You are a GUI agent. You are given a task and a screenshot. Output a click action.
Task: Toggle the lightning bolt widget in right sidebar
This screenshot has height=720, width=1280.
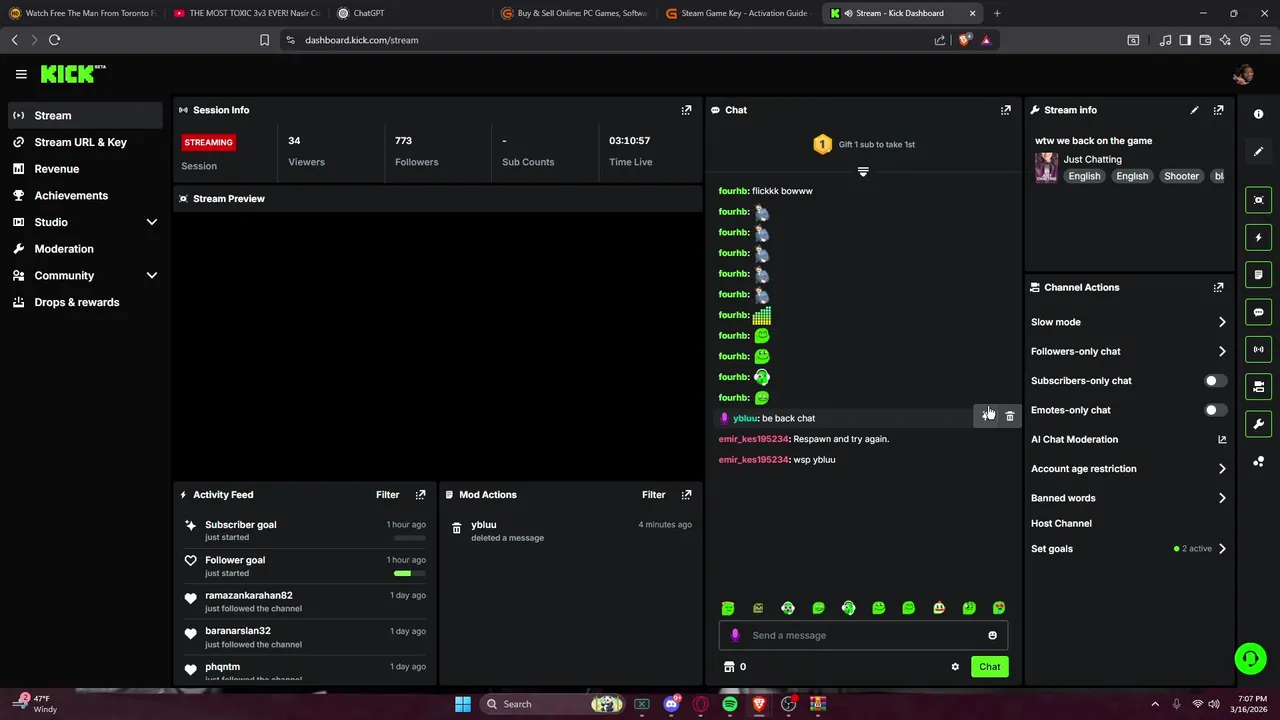(x=1258, y=237)
